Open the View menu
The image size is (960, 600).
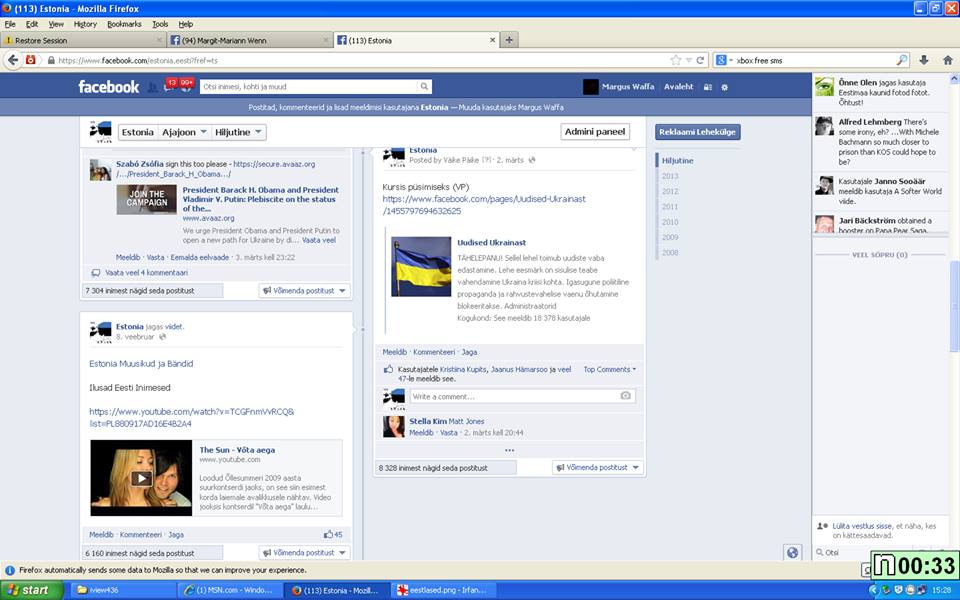coord(56,24)
